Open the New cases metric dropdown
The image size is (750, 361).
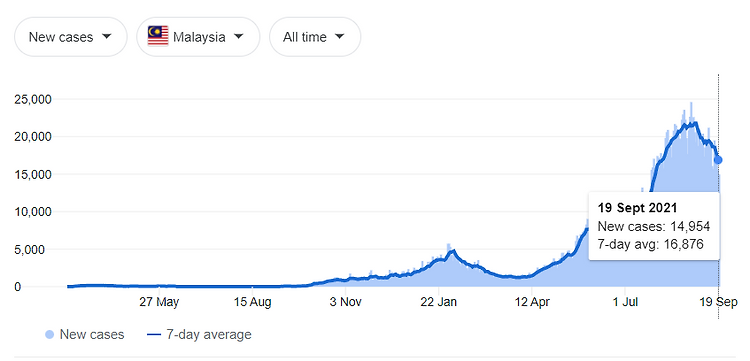pos(71,37)
